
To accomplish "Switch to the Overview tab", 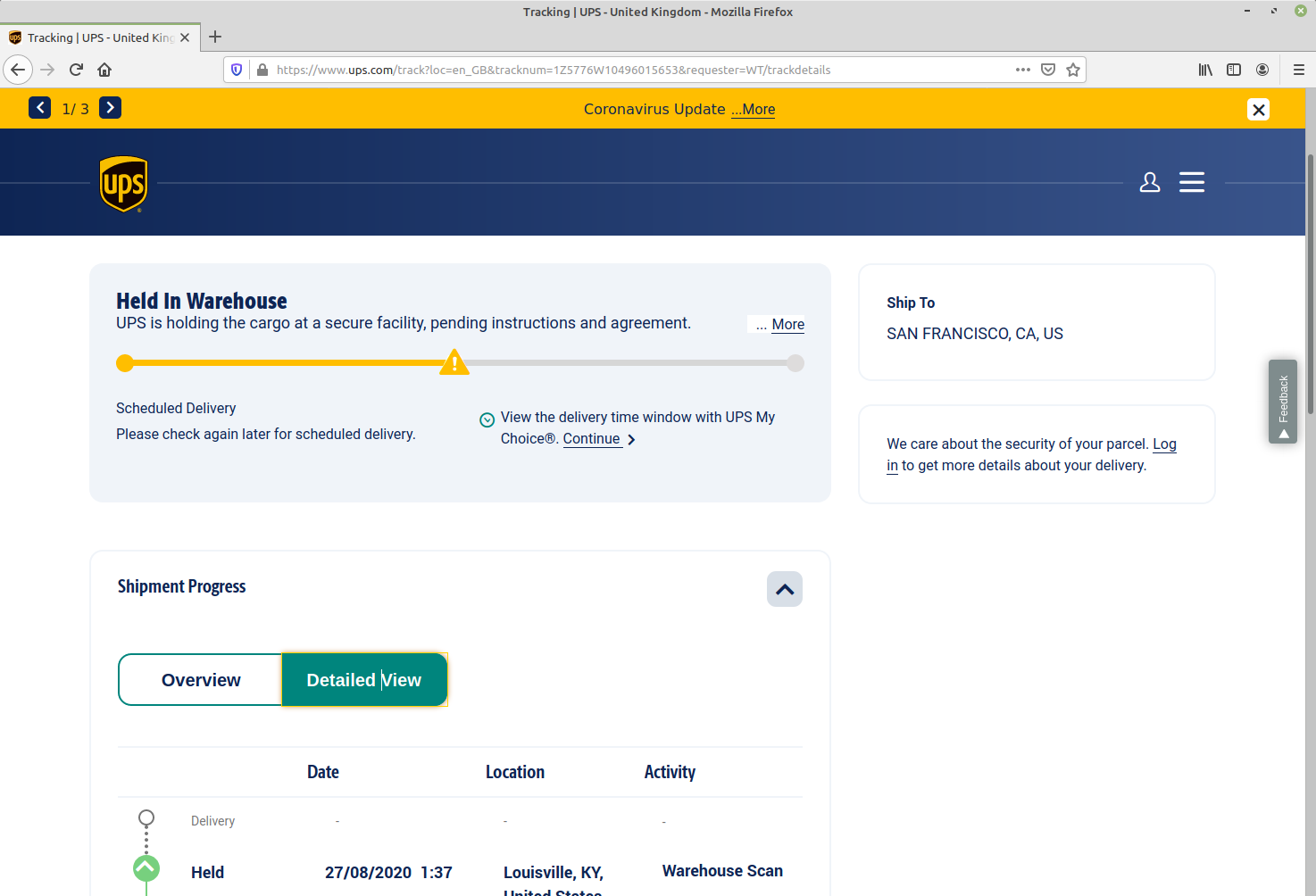I will point(201,680).
